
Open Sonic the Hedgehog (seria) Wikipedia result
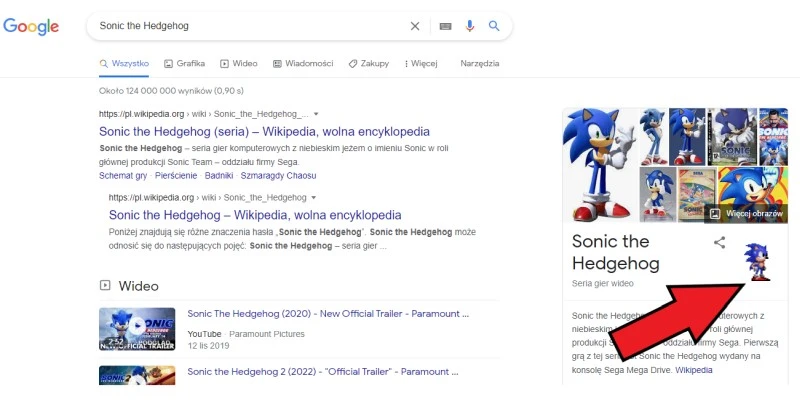pyautogui.click(x=264, y=132)
